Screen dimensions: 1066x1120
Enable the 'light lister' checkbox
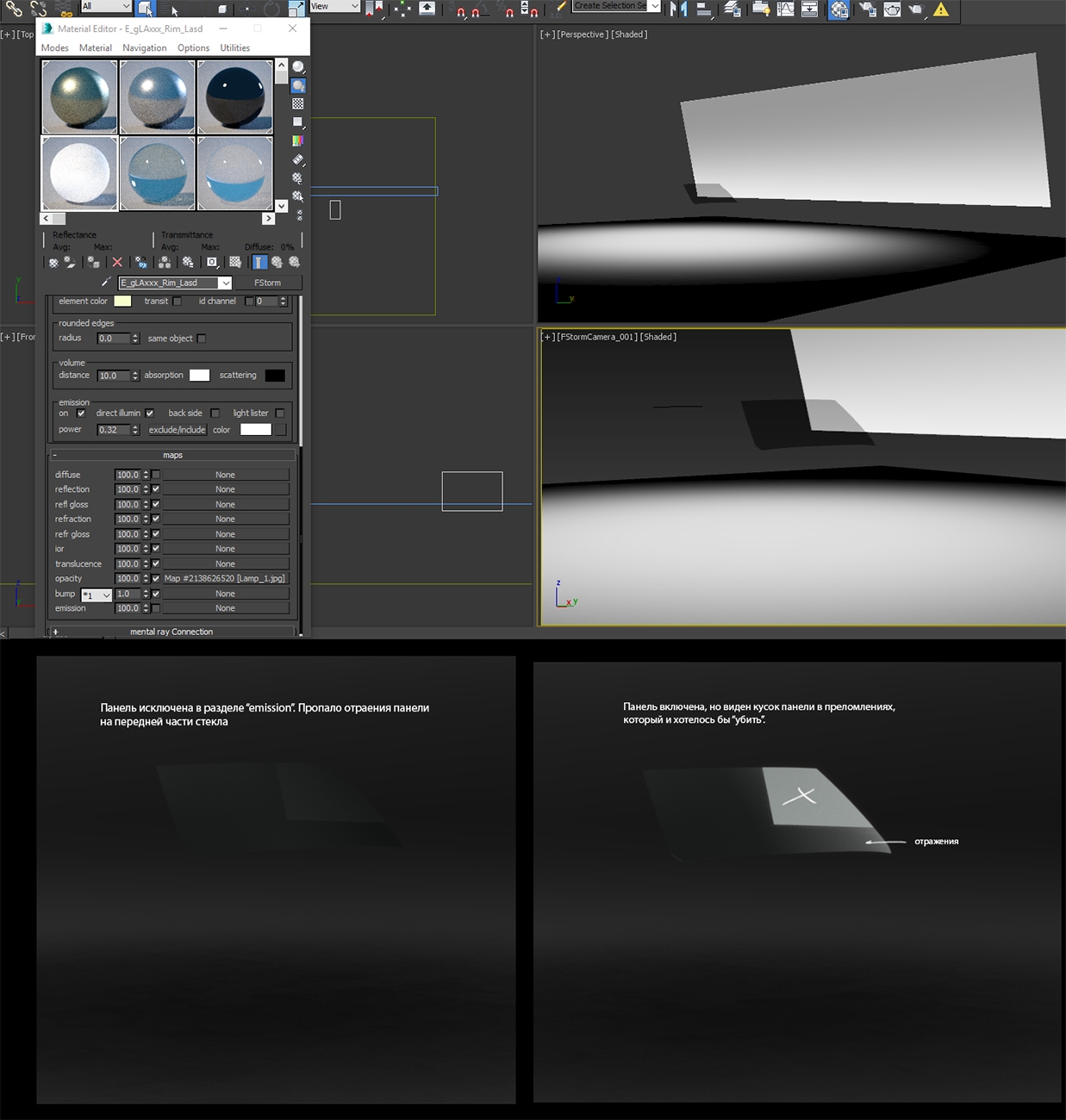point(280,414)
